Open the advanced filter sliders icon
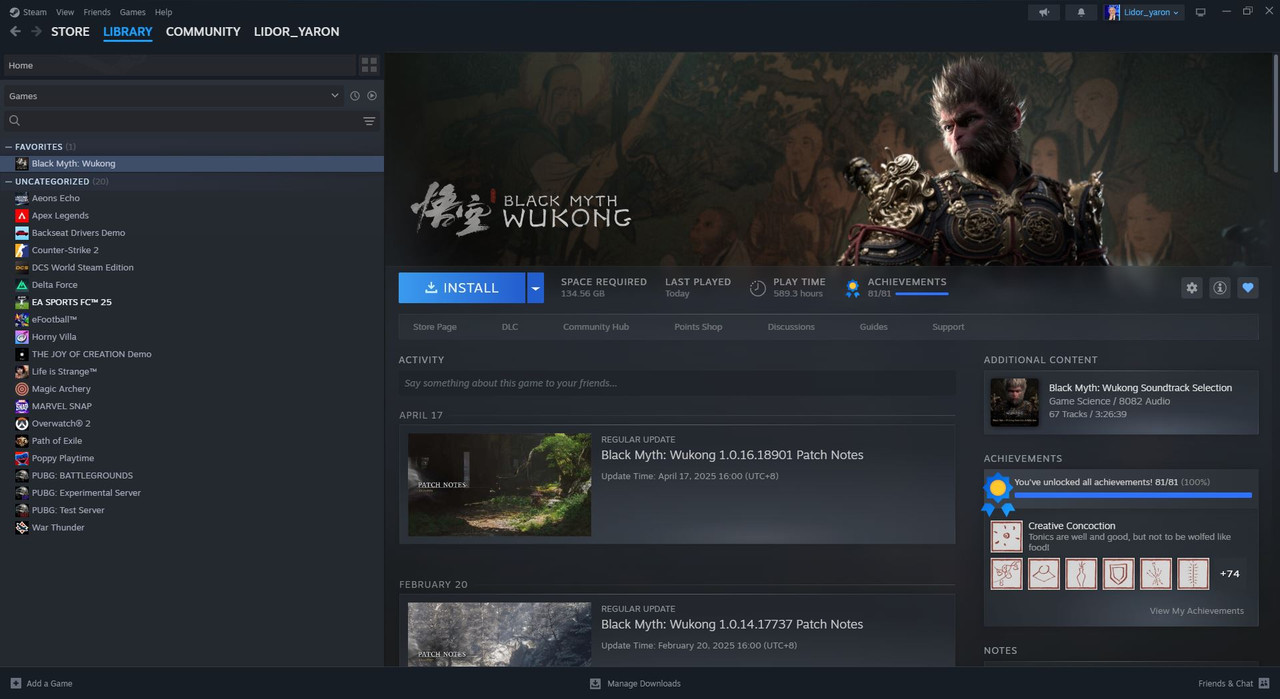This screenshot has width=1280, height=699. (369, 121)
